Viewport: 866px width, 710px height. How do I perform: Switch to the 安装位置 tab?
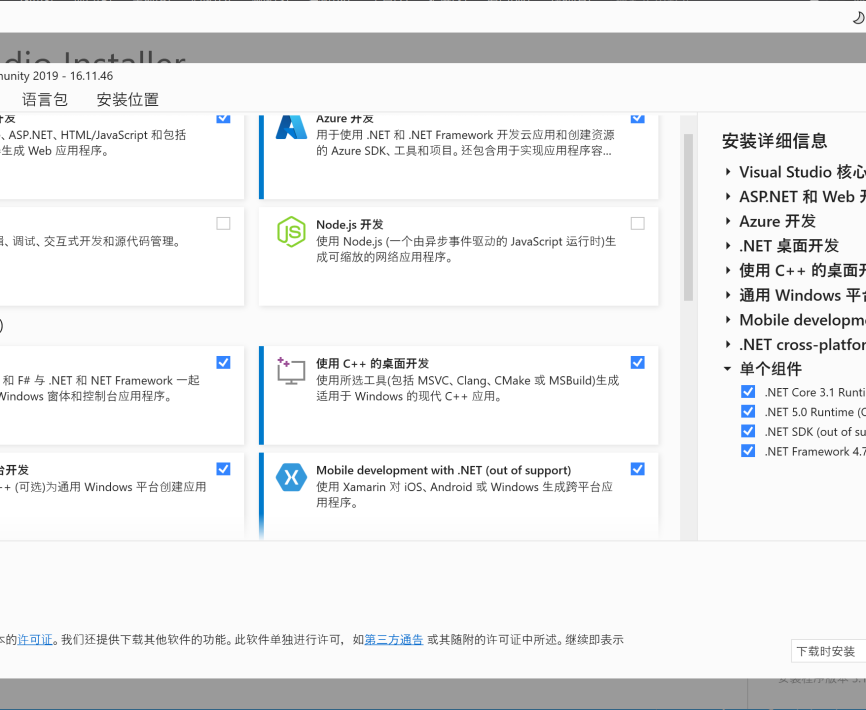coord(128,99)
